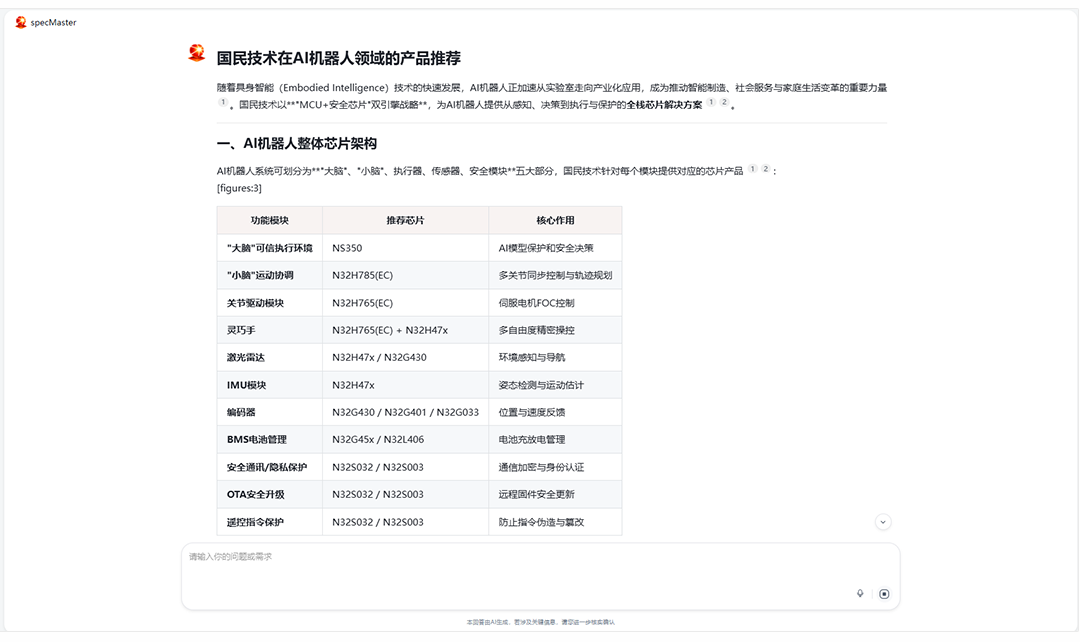Click the 核心作用 column header
This screenshot has width=1080, height=642.
555,220
